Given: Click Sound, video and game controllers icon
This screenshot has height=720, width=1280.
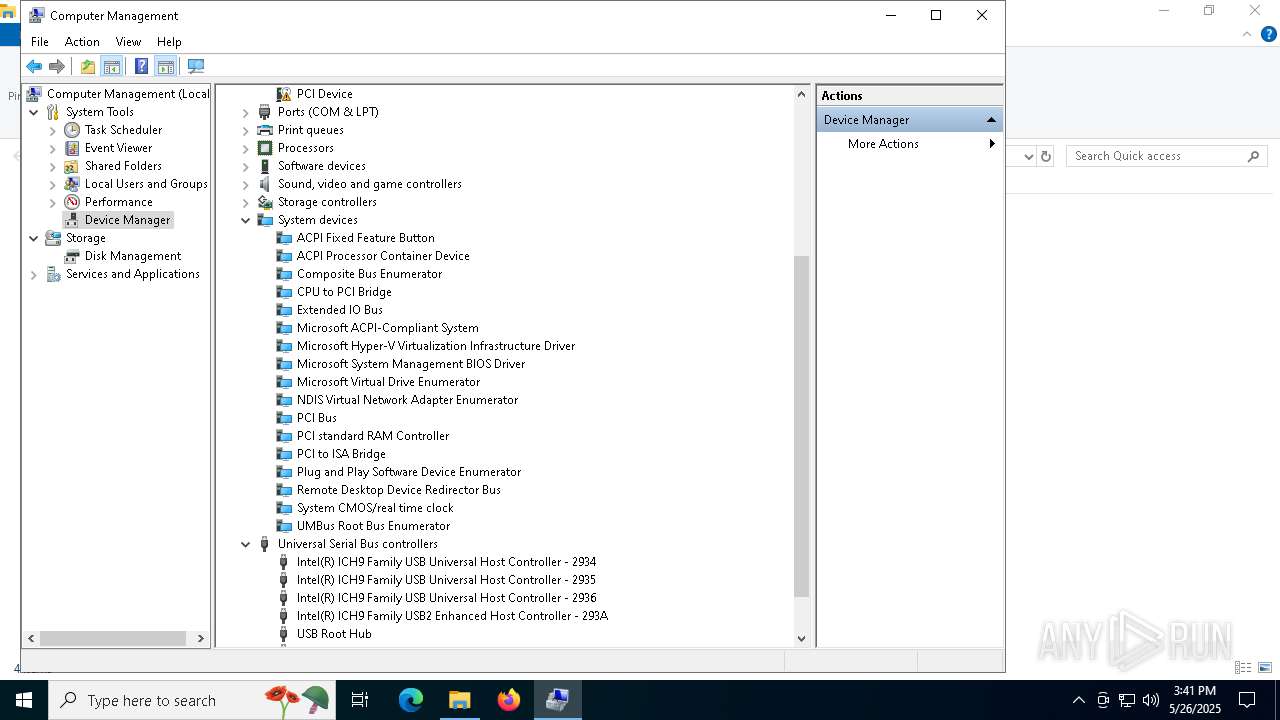Looking at the screenshot, I should pyautogui.click(x=265, y=184).
